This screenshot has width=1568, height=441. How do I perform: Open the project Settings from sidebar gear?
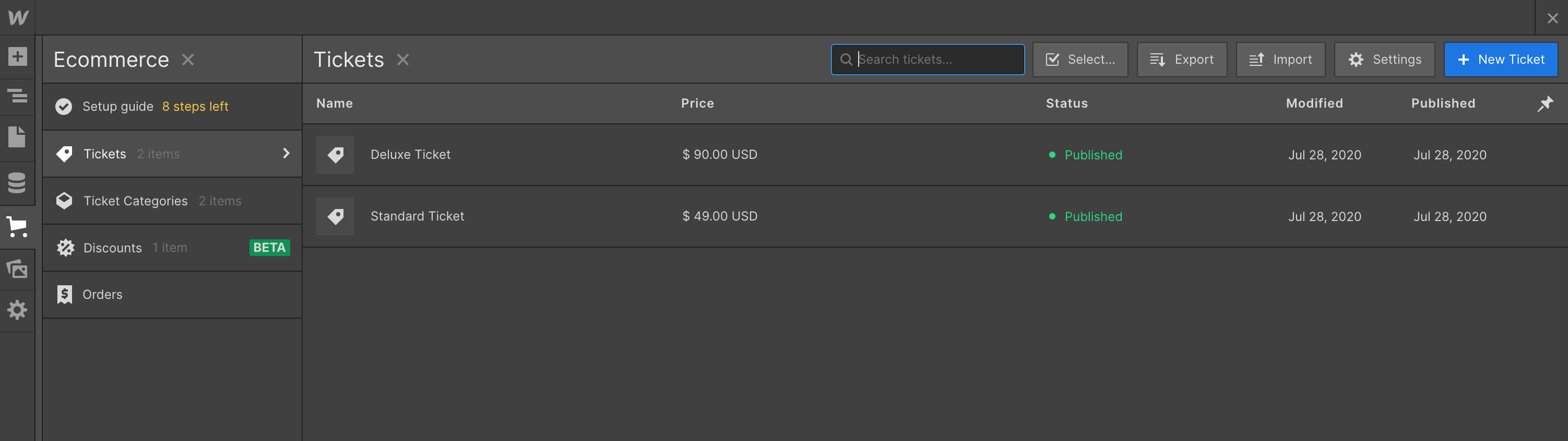(17, 310)
